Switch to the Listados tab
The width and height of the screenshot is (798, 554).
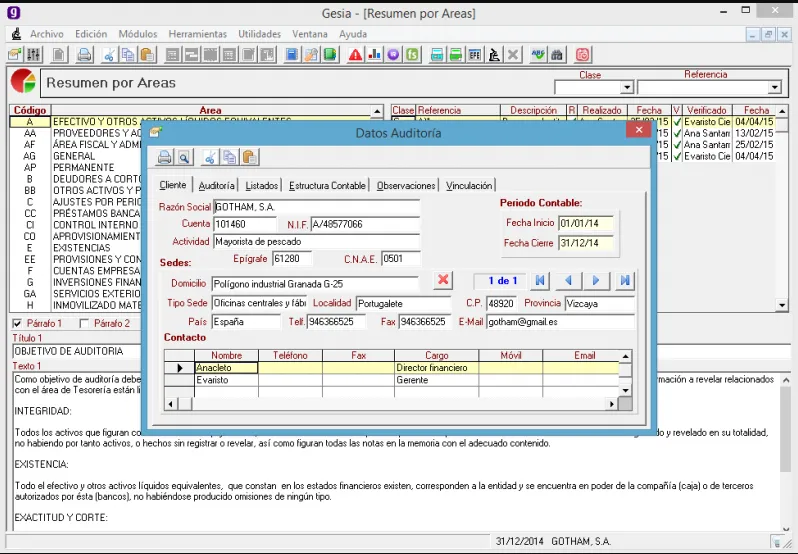pos(262,186)
